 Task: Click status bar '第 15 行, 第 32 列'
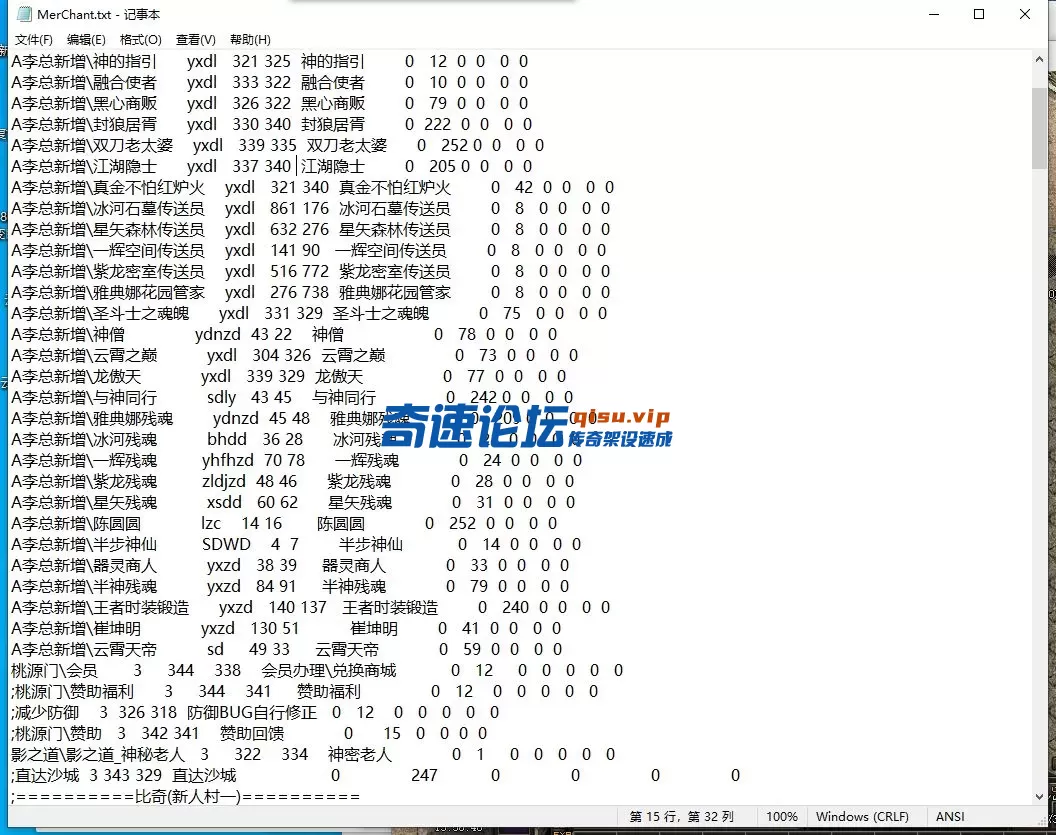681,817
